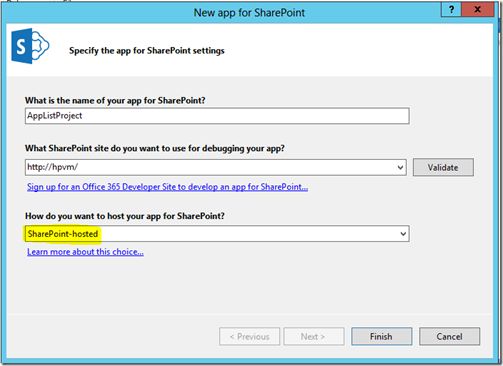
Task: Cancel the new app wizard
Action: [x=449, y=336]
